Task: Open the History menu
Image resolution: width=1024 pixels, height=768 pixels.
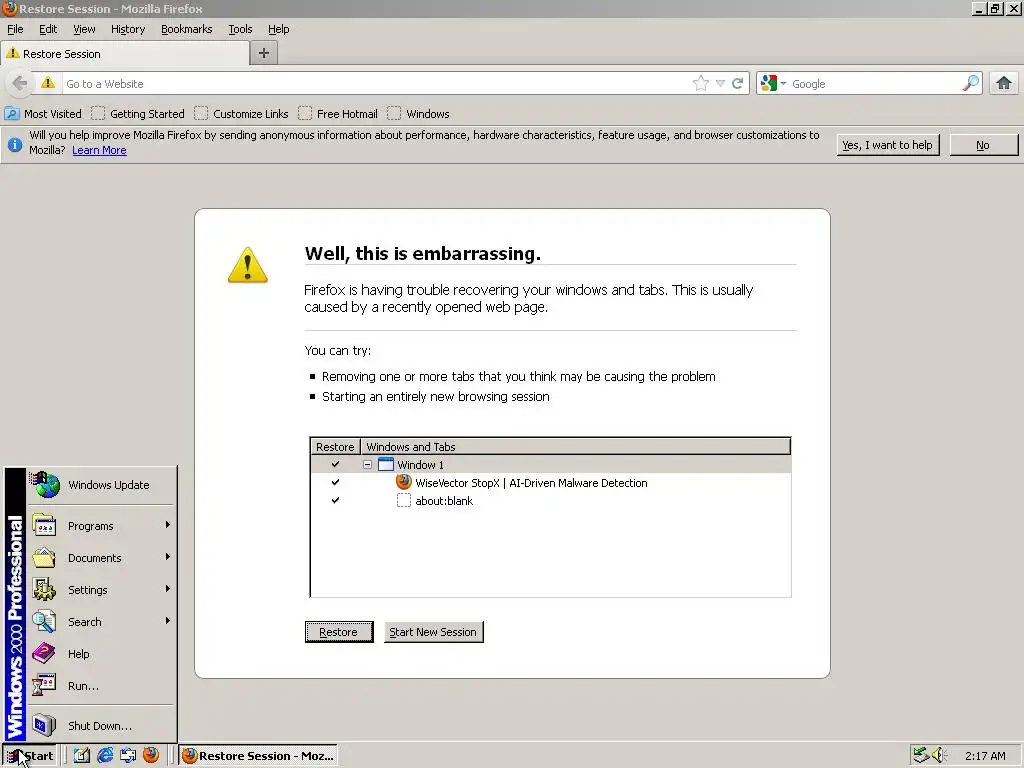Action: pos(128,29)
